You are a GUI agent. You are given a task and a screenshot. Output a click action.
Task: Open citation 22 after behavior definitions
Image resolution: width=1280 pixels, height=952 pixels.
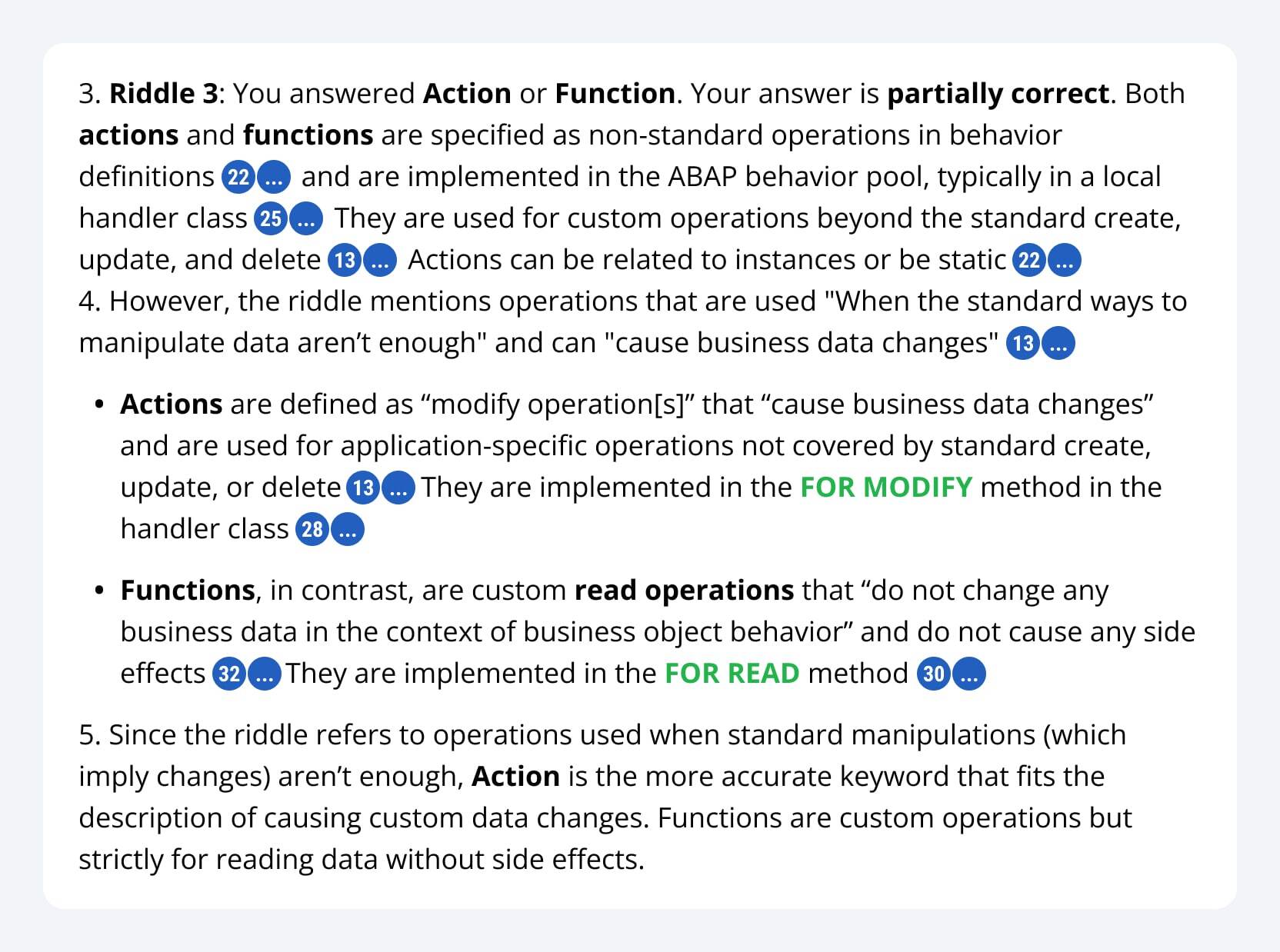coord(238,178)
